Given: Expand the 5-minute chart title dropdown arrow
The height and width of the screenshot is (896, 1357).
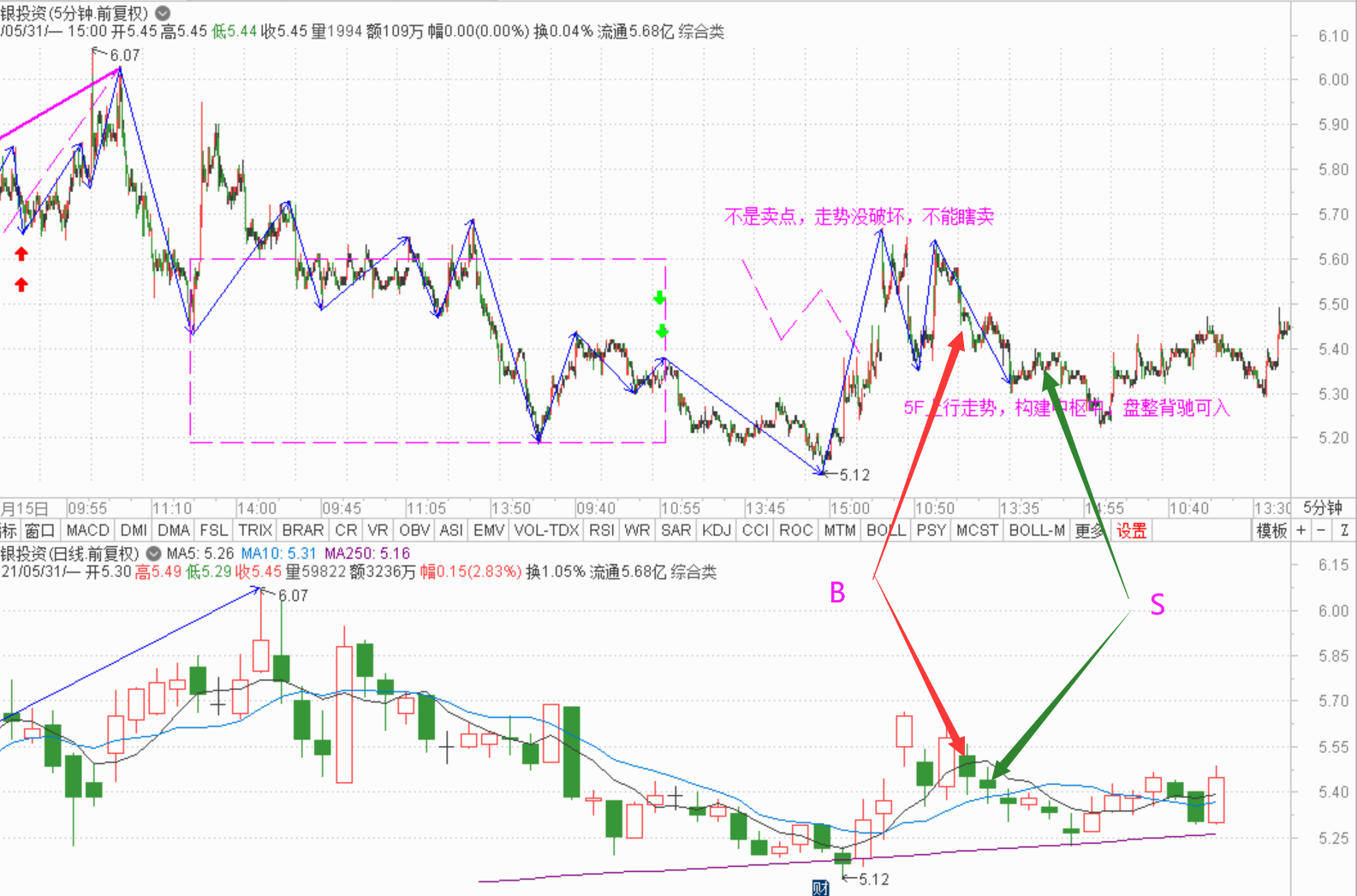Looking at the screenshot, I should [x=163, y=14].
